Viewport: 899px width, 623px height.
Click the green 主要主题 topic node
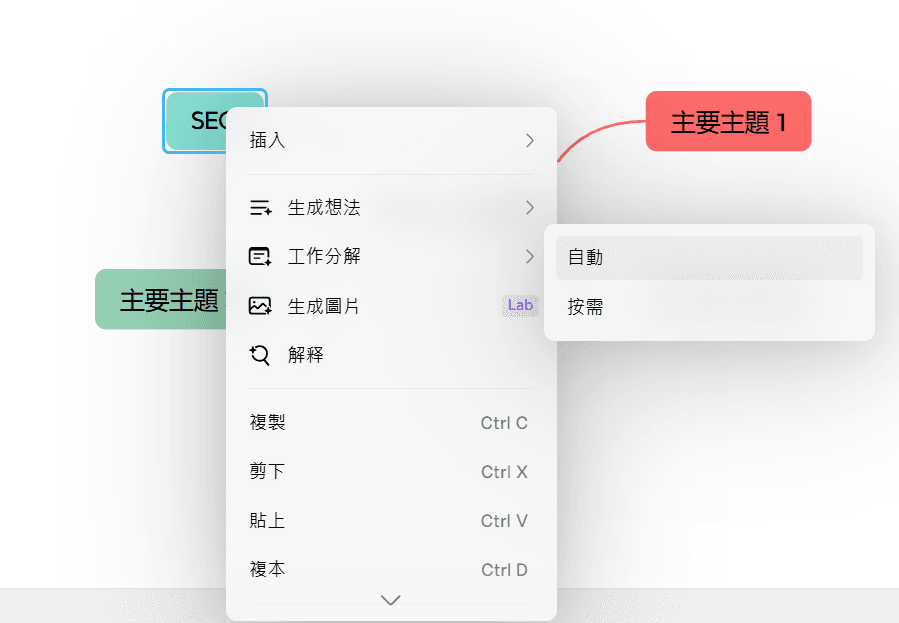click(x=160, y=298)
